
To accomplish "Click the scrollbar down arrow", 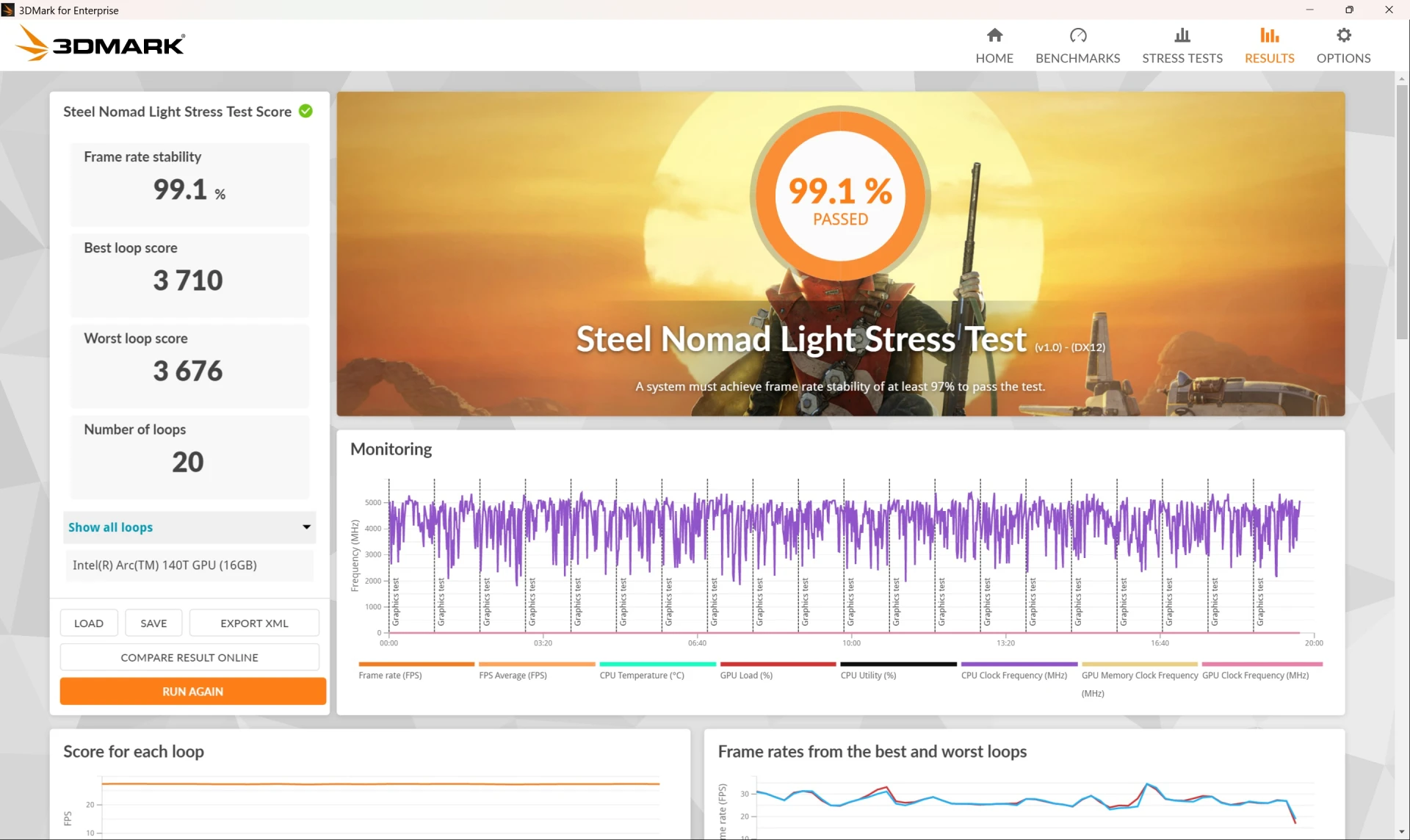I will (x=1402, y=831).
